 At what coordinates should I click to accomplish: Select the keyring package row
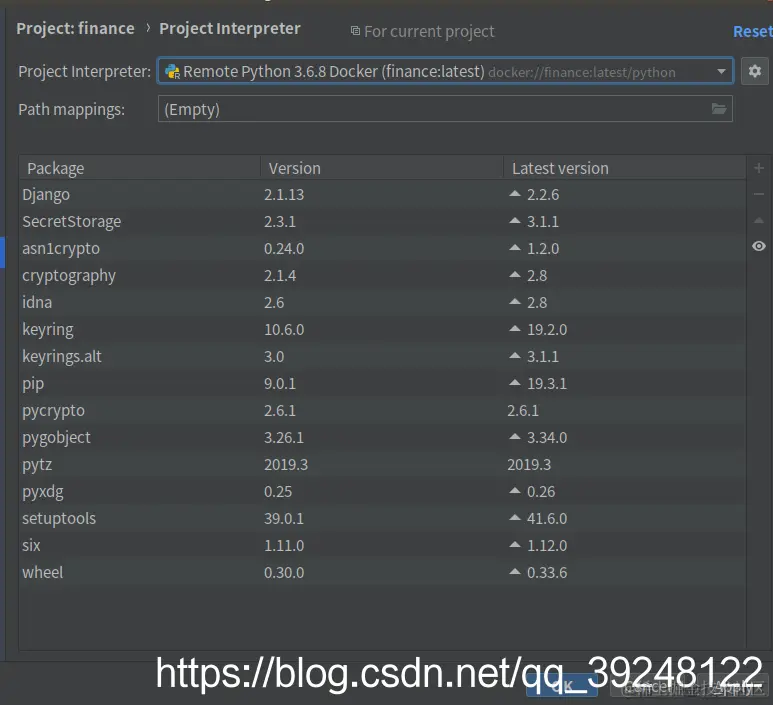click(382, 329)
